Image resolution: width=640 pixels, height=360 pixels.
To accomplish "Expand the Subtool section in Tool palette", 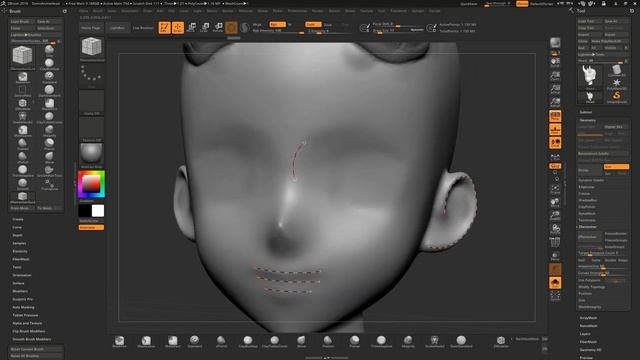I will pos(586,112).
